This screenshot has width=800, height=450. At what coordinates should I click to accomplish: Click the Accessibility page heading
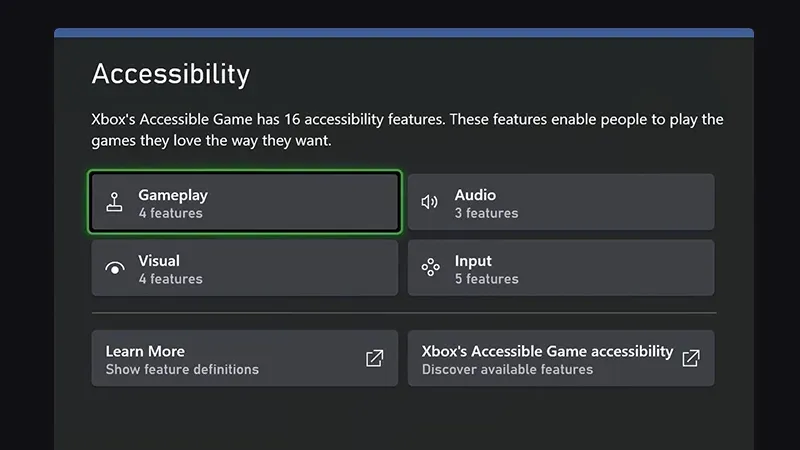click(171, 74)
